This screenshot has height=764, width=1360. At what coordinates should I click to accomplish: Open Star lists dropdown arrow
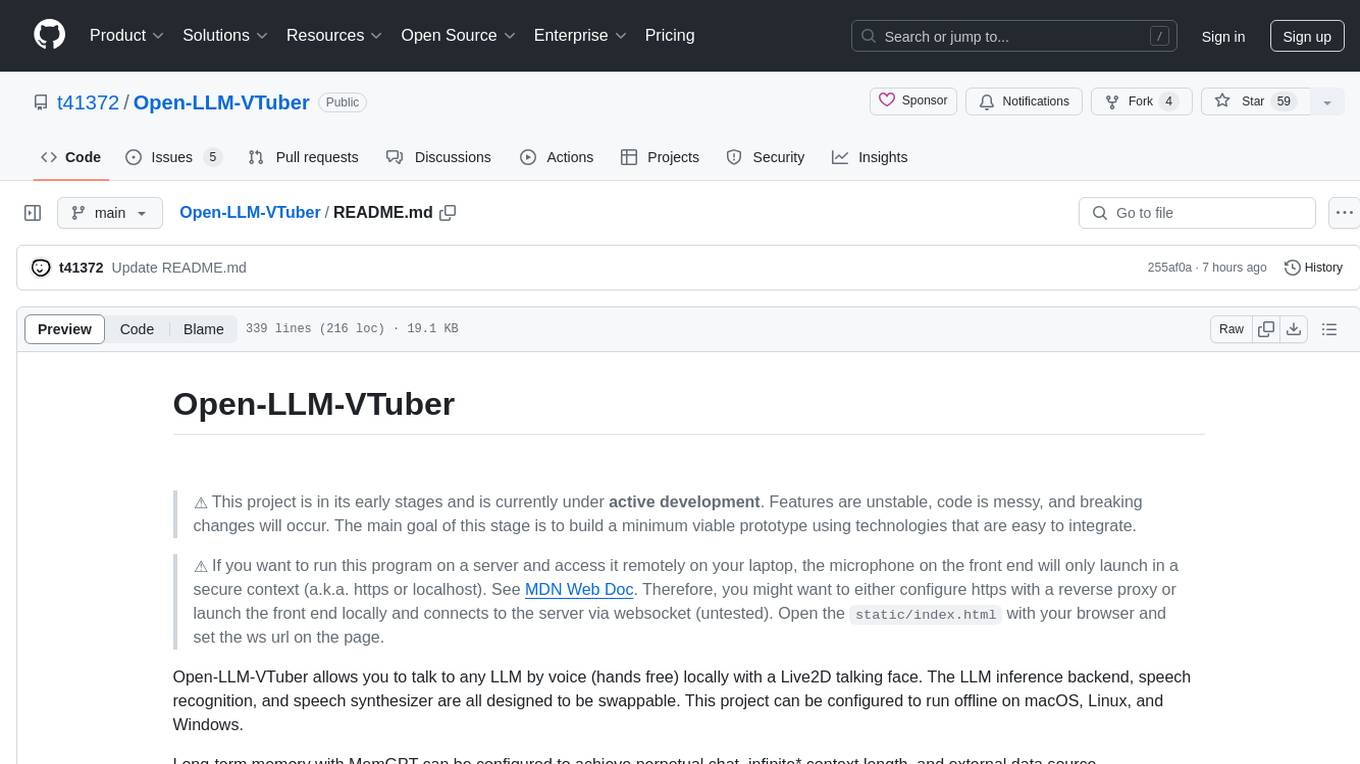(1327, 102)
